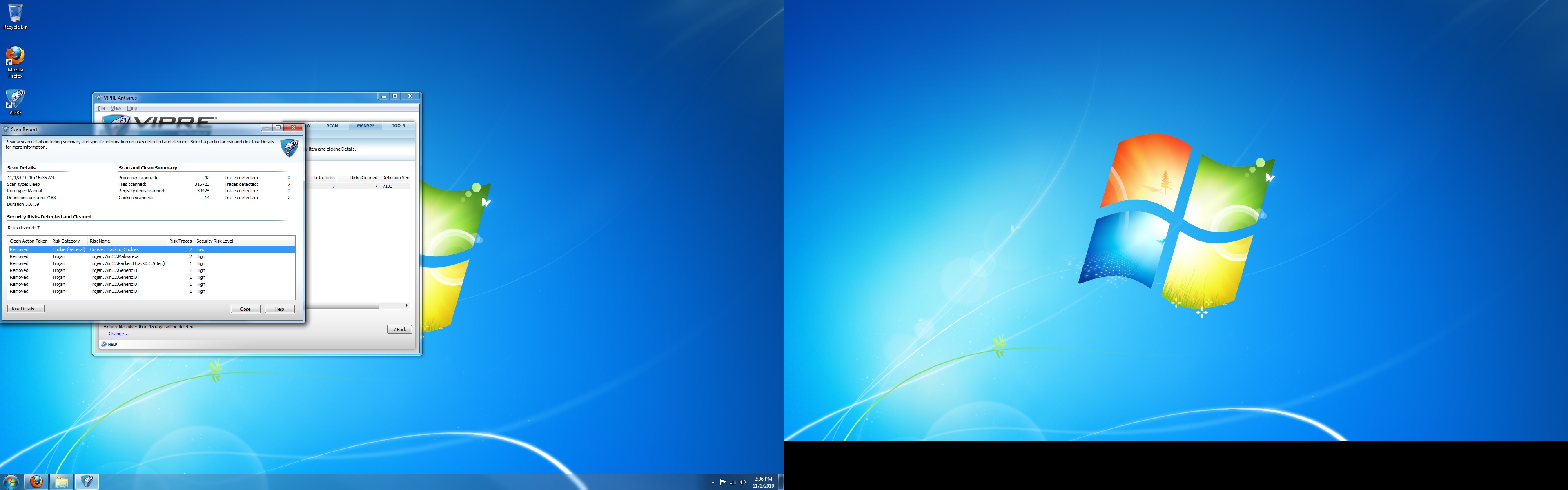Open the View menu in VIPRE
Screen dimensions: 1568x490
(x=116, y=108)
